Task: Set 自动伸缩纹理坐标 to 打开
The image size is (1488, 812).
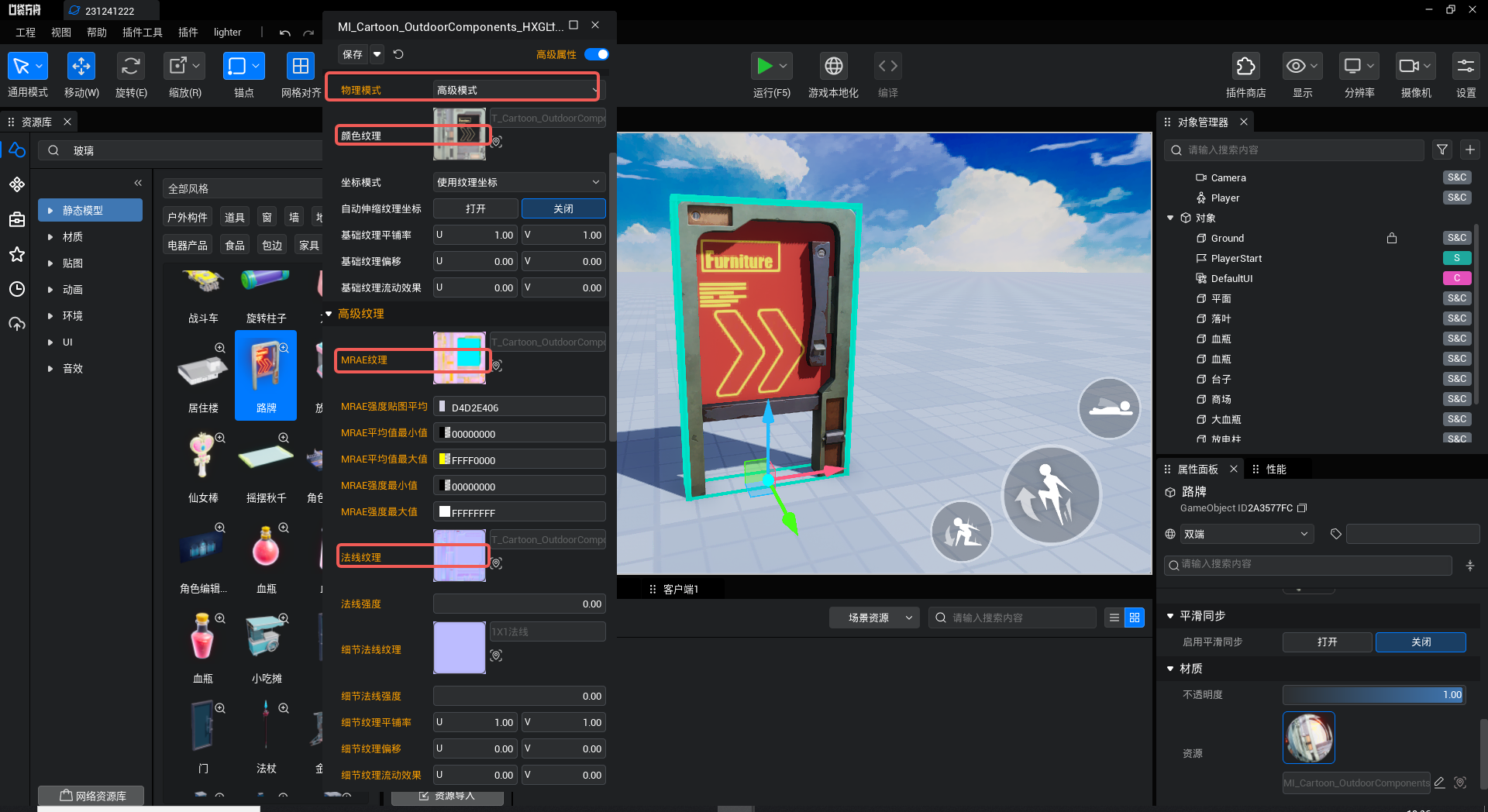Action: click(x=476, y=208)
